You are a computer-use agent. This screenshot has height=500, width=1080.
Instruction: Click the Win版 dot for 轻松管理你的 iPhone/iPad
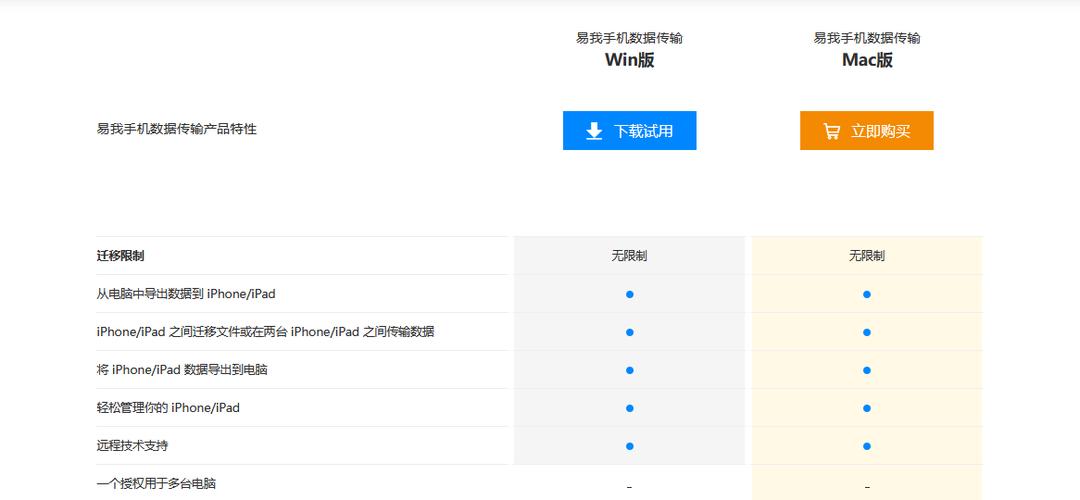coord(630,408)
